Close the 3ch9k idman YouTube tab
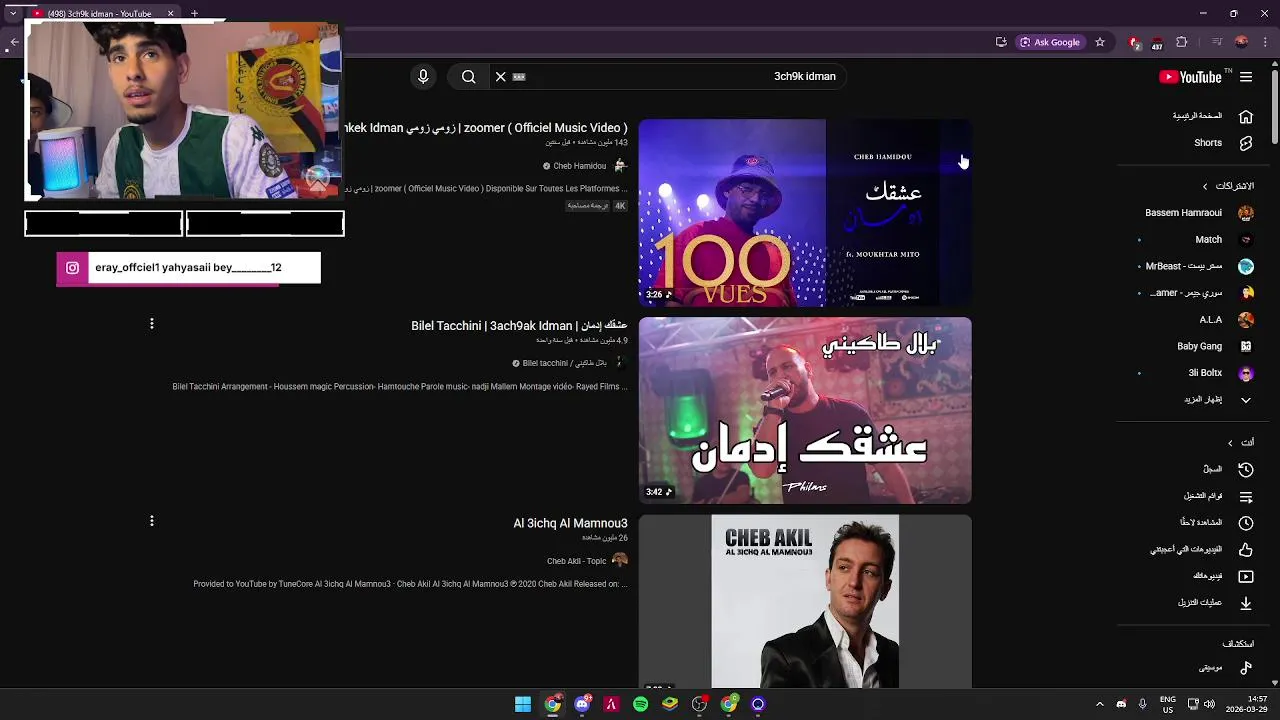1280x720 pixels. coord(170,13)
